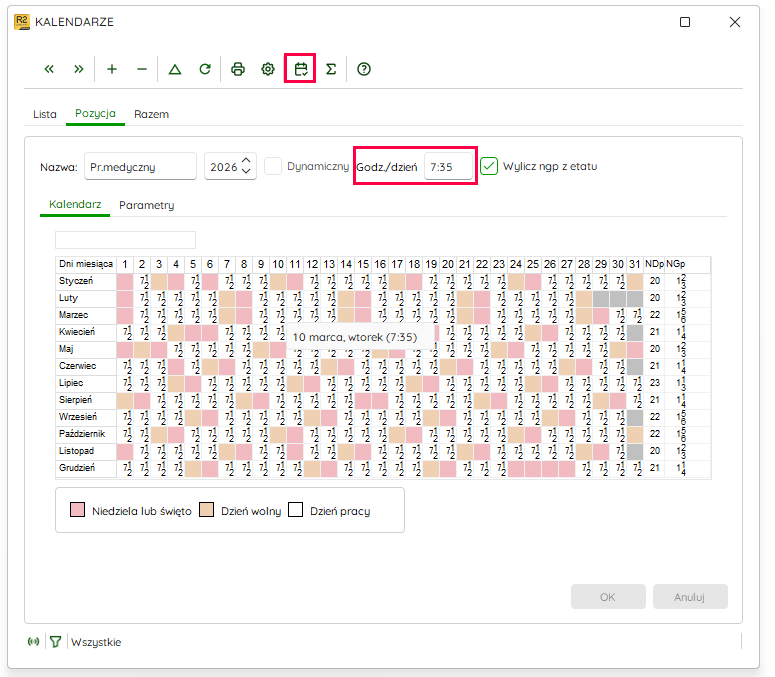
Task: Click the Kwiecień day 1 working cell
Action: (x=125, y=332)
